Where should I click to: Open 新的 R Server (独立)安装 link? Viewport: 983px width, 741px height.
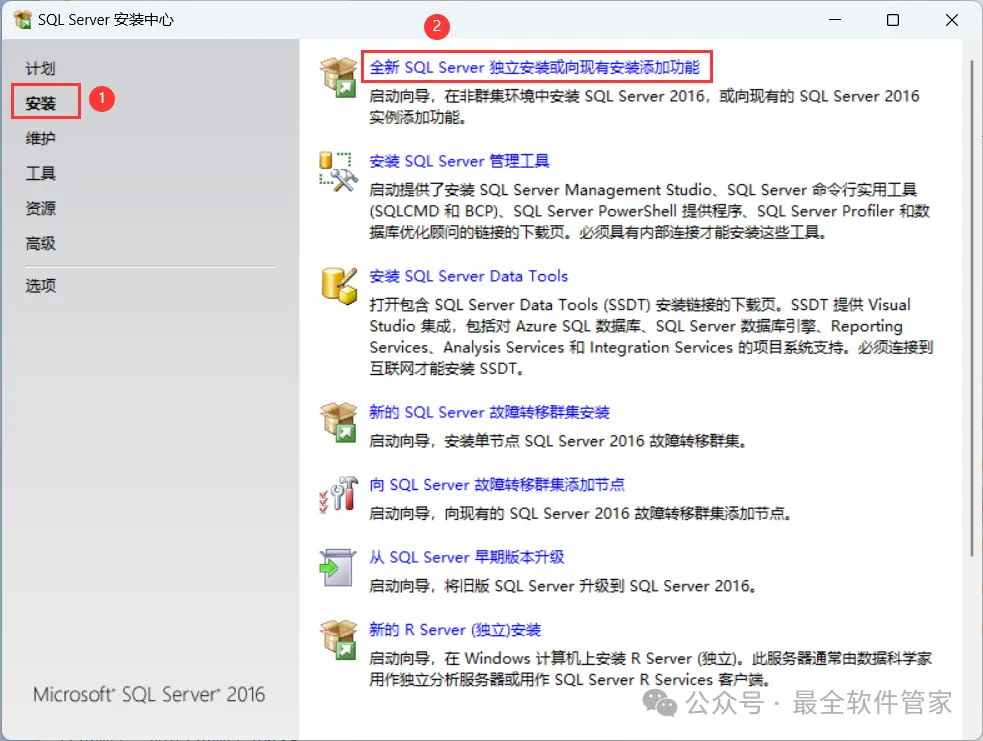pyautogui.click(x=455, y=629)
